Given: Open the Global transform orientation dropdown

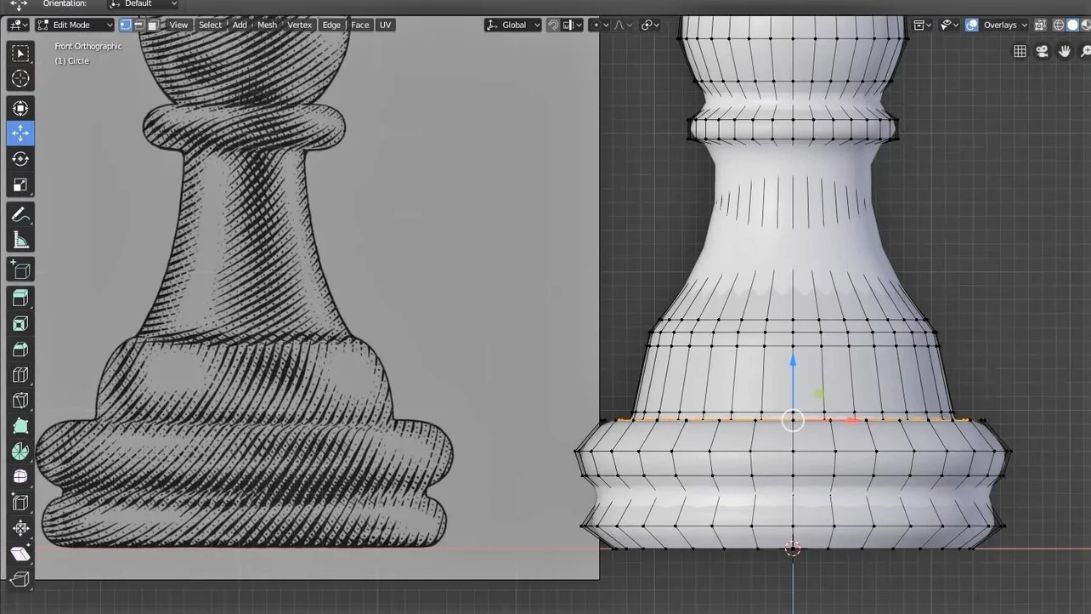Looking at the screenshot, I should 513,25.
